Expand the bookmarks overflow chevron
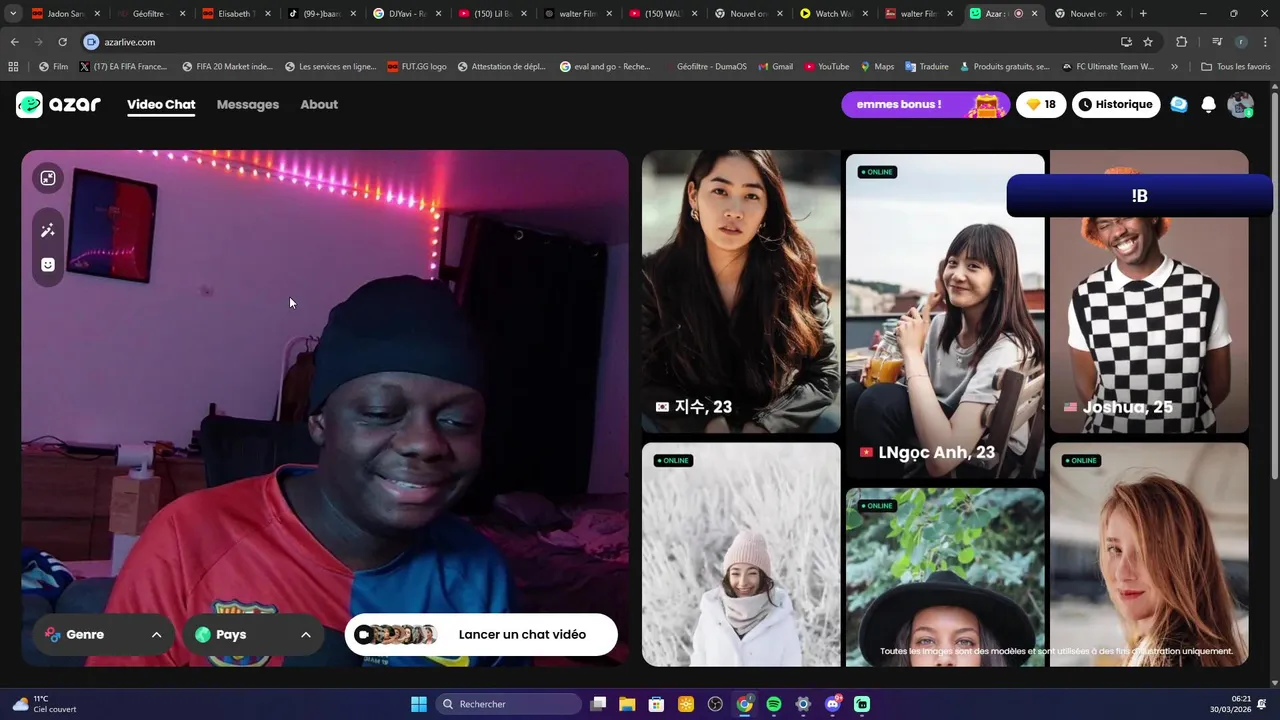Viewport: 1280px width, 720px height. [x=1174, y=67]
